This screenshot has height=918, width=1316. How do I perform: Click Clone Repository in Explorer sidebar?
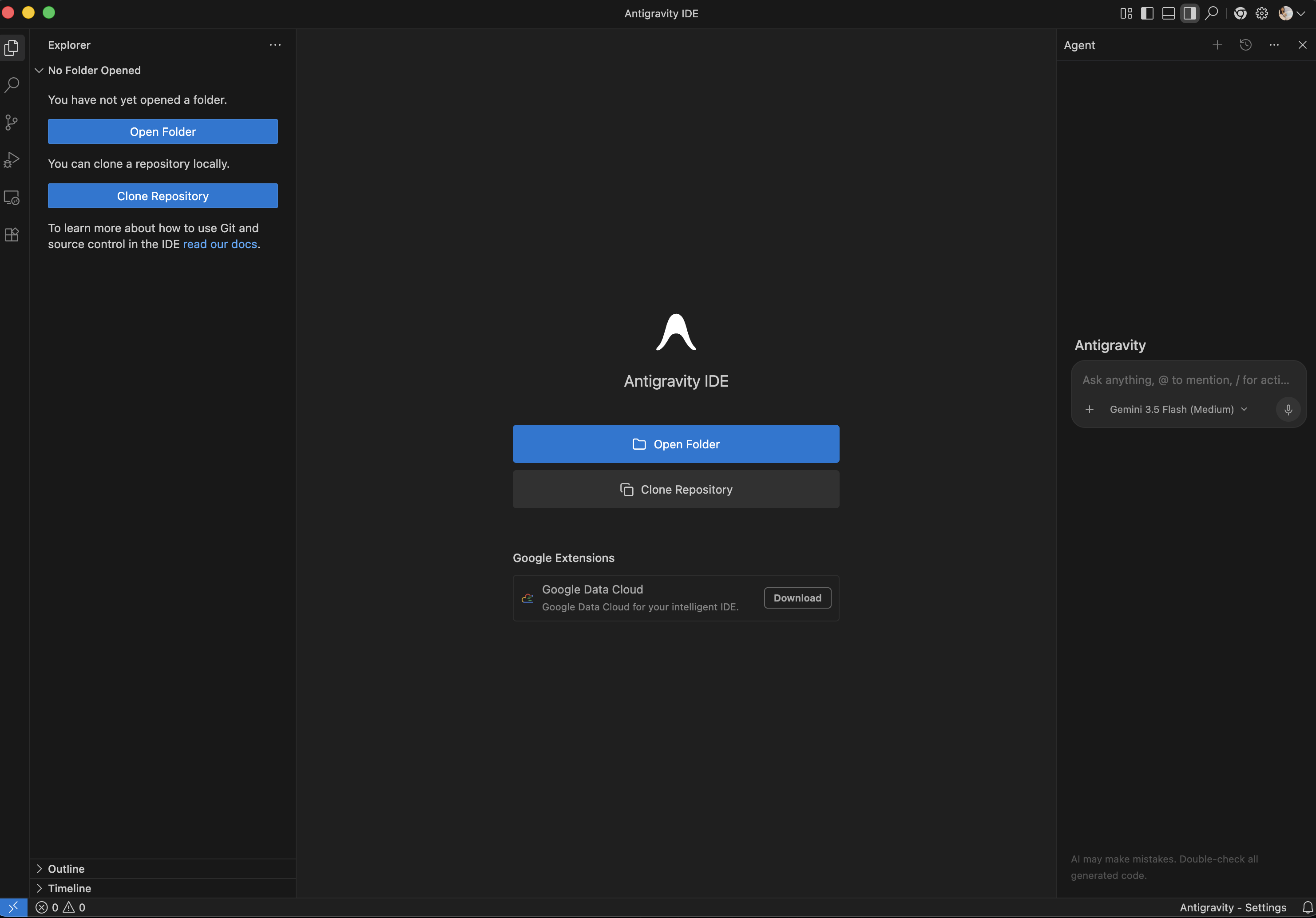coord(163,196)
